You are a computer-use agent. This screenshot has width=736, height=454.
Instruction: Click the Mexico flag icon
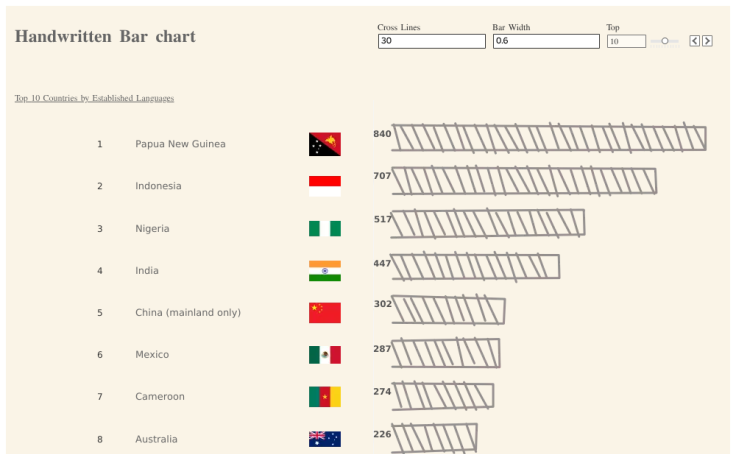[325, 355]
